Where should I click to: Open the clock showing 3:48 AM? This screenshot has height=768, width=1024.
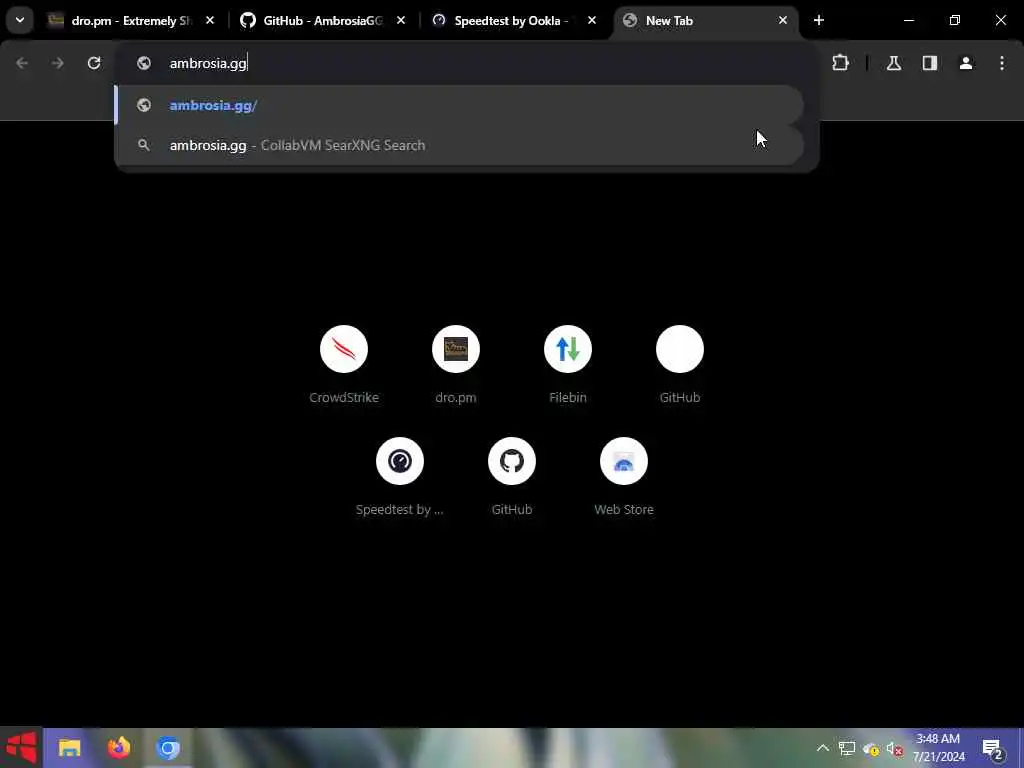click(x=938, y=748)
